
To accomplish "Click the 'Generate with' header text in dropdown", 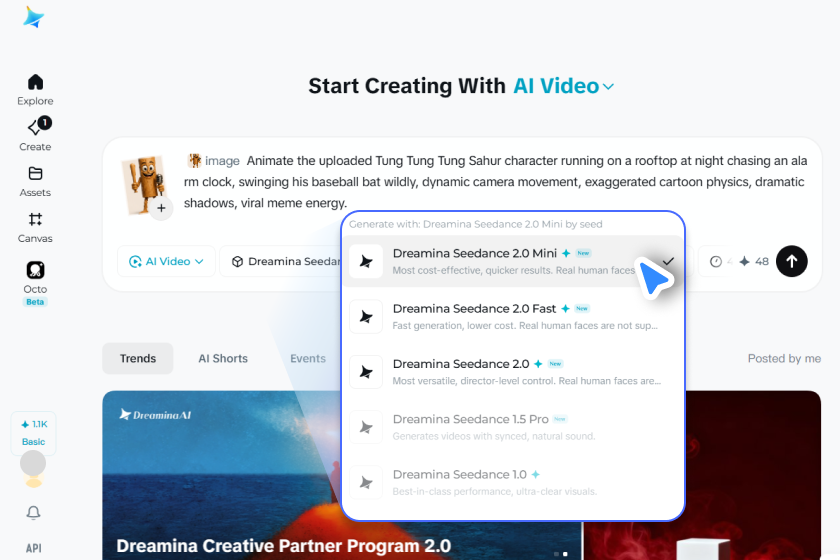I will [x=476, y=224].
